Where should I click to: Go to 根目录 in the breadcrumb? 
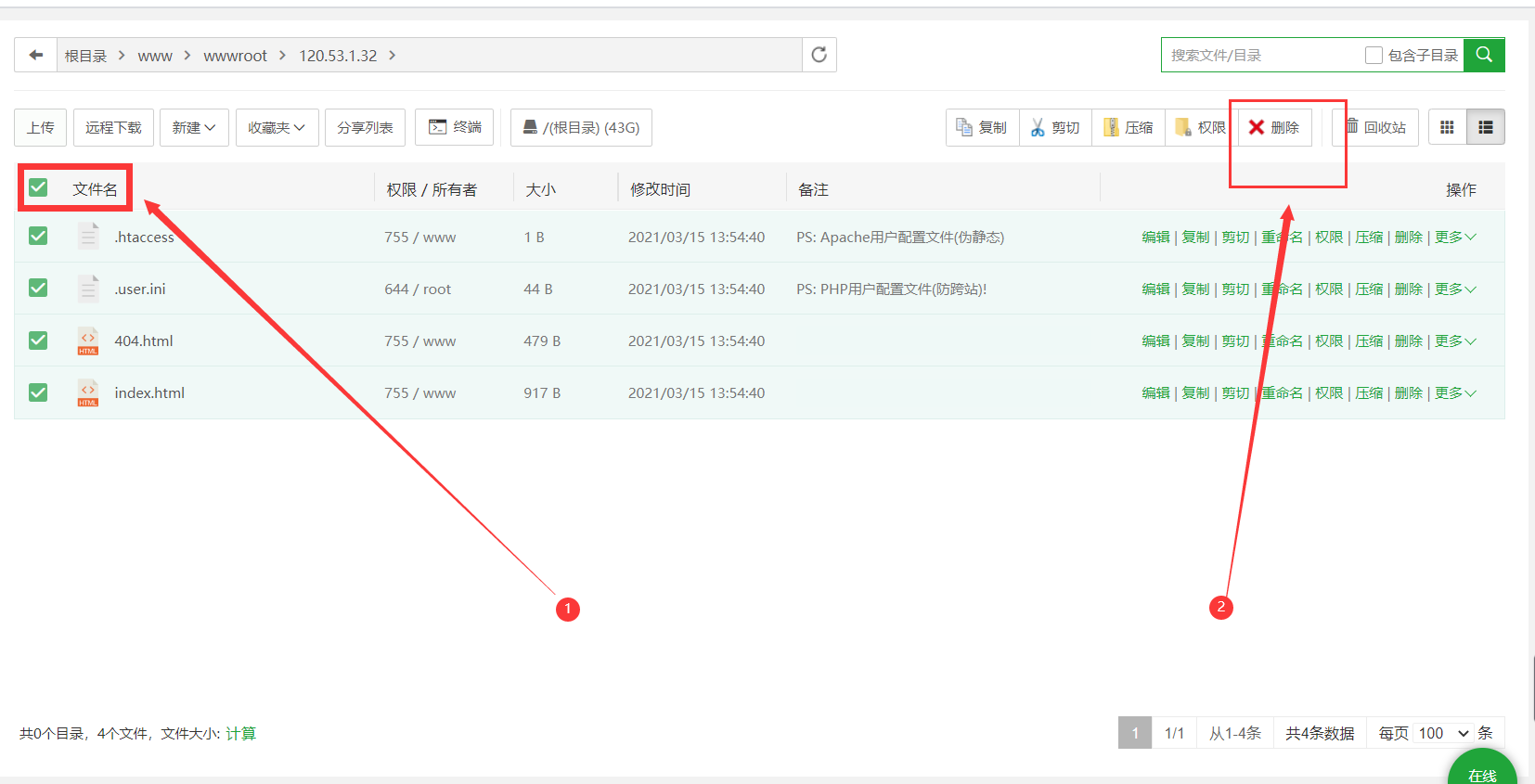point(85,56)
